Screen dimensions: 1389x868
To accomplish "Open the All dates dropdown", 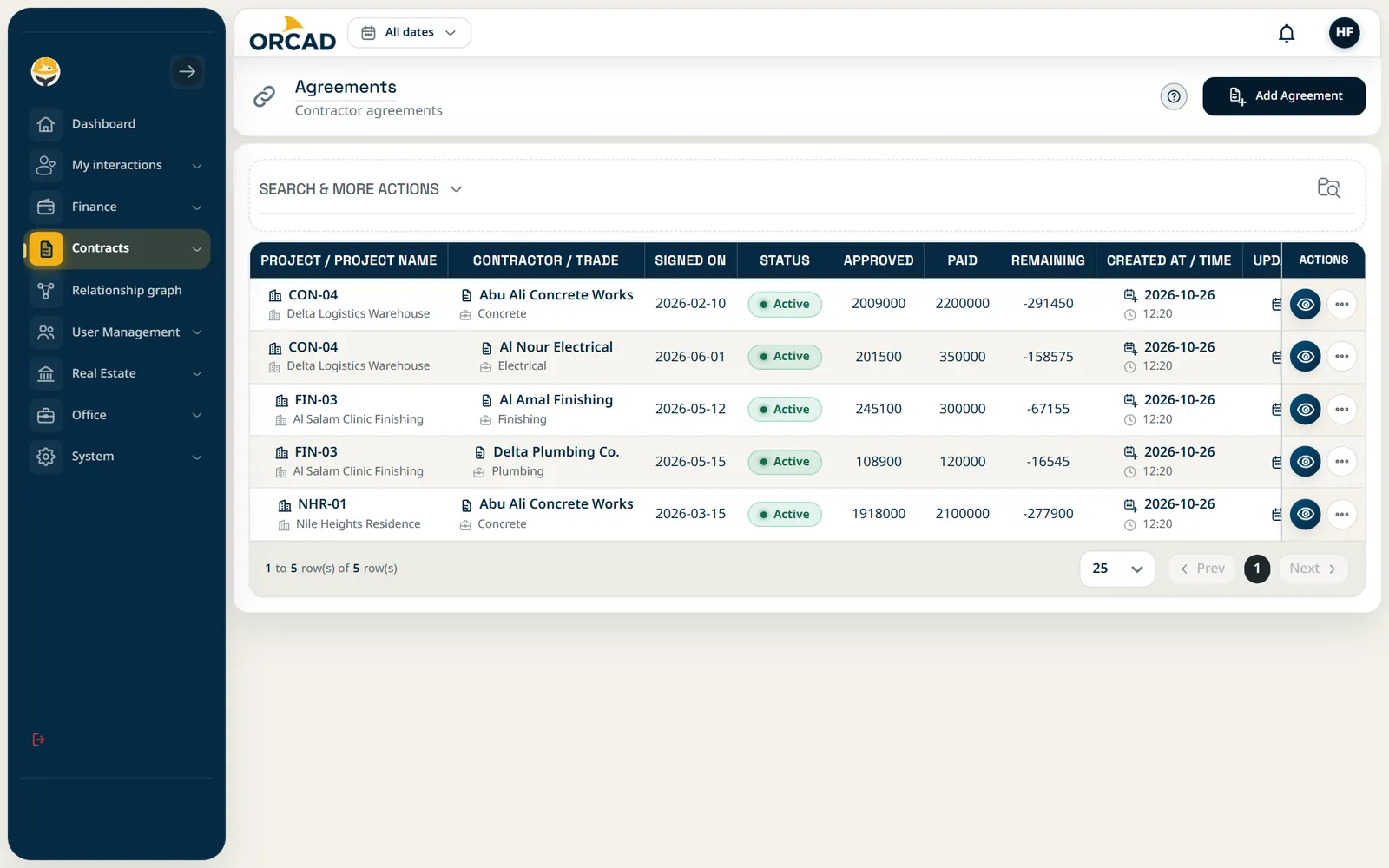I will (x=409, y=33).
